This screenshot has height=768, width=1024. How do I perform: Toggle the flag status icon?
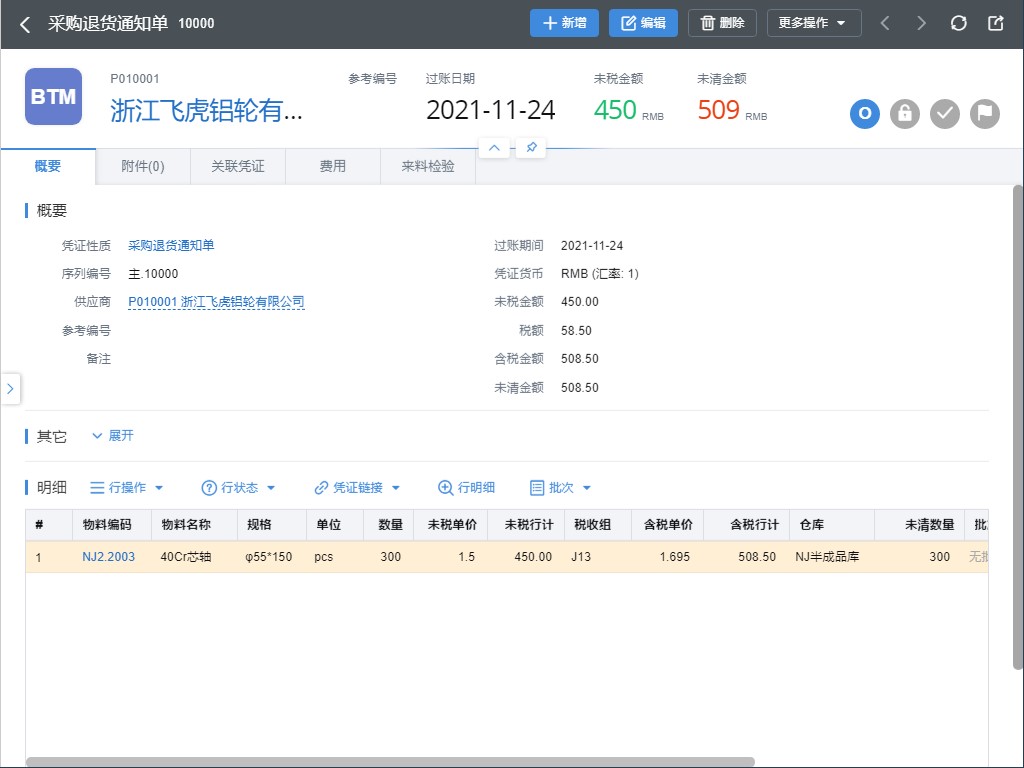[985, 114]
